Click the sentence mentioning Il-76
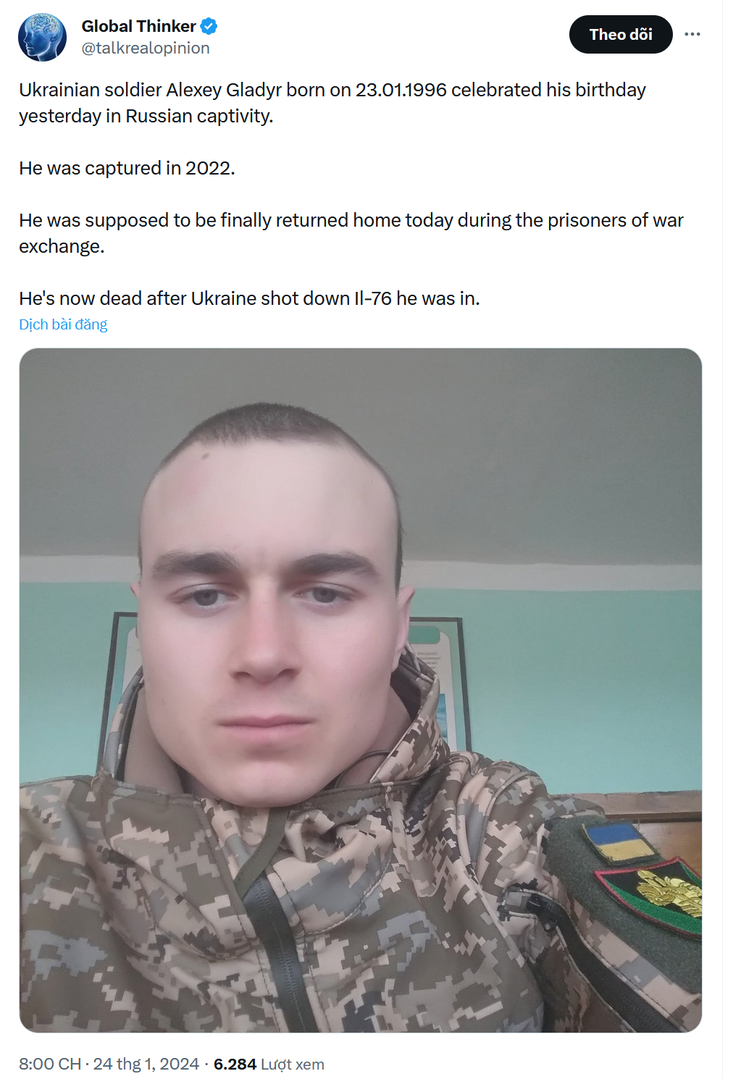This screenshot has height=1079, width=733. [249, 298]
